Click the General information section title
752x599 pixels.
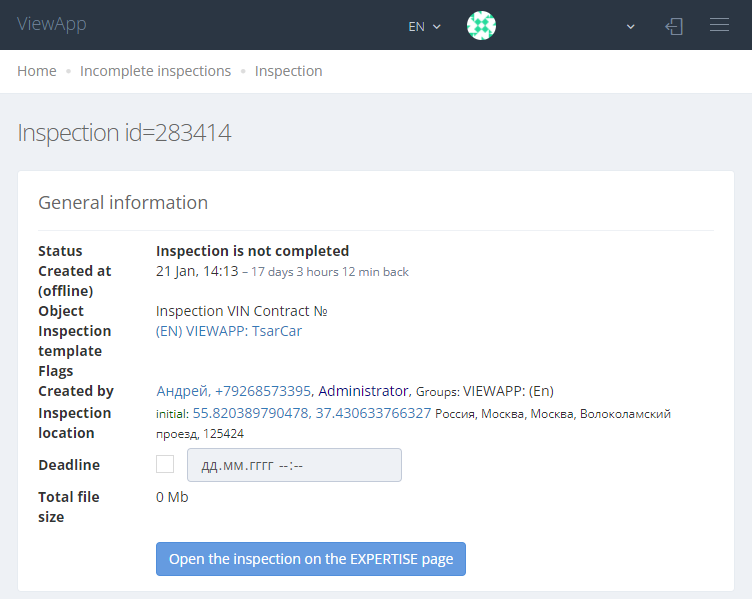[123, 203]
